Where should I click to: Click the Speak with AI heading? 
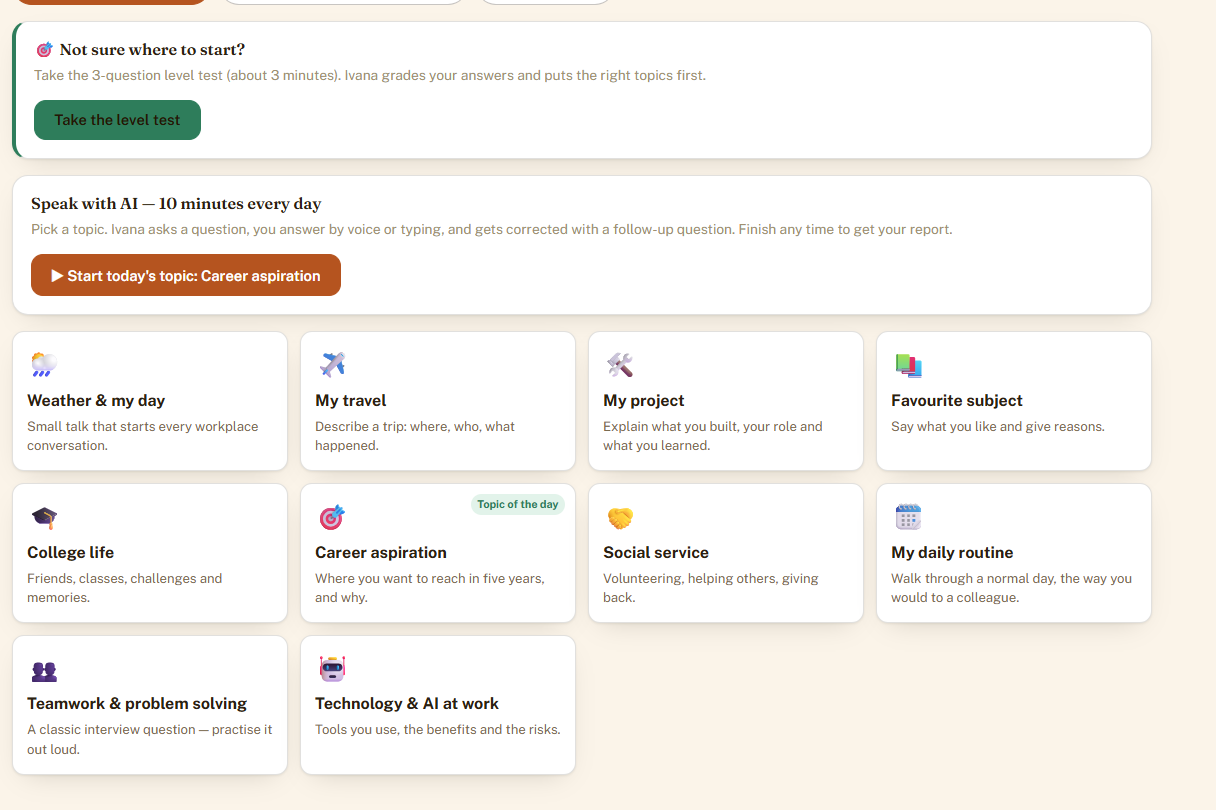(176, 204)
